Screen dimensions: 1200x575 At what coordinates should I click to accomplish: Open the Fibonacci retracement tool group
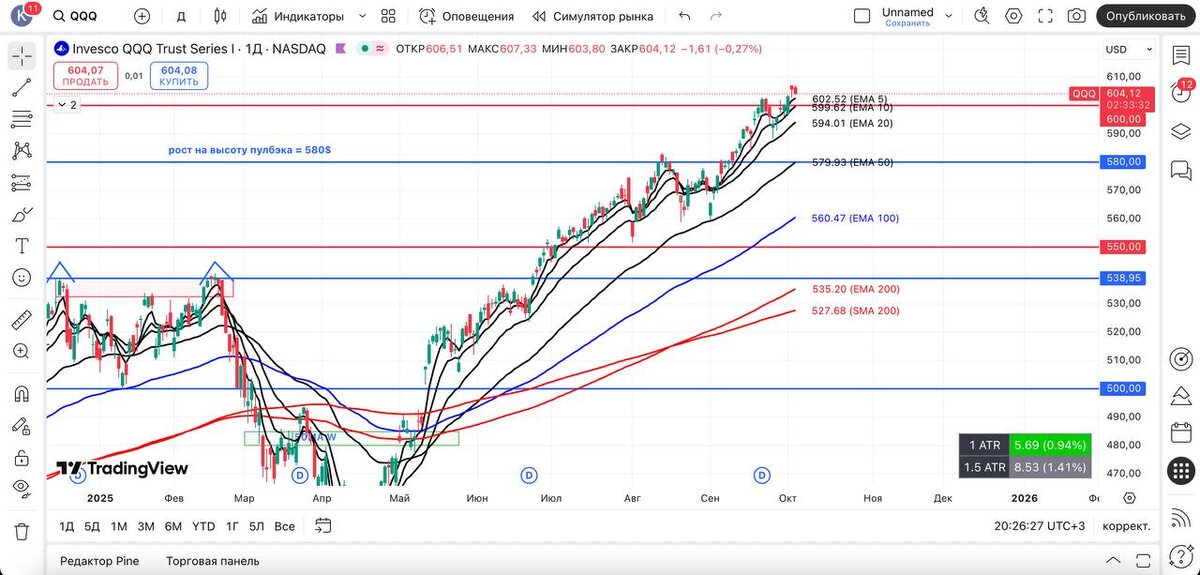click(x=21, y=119)
